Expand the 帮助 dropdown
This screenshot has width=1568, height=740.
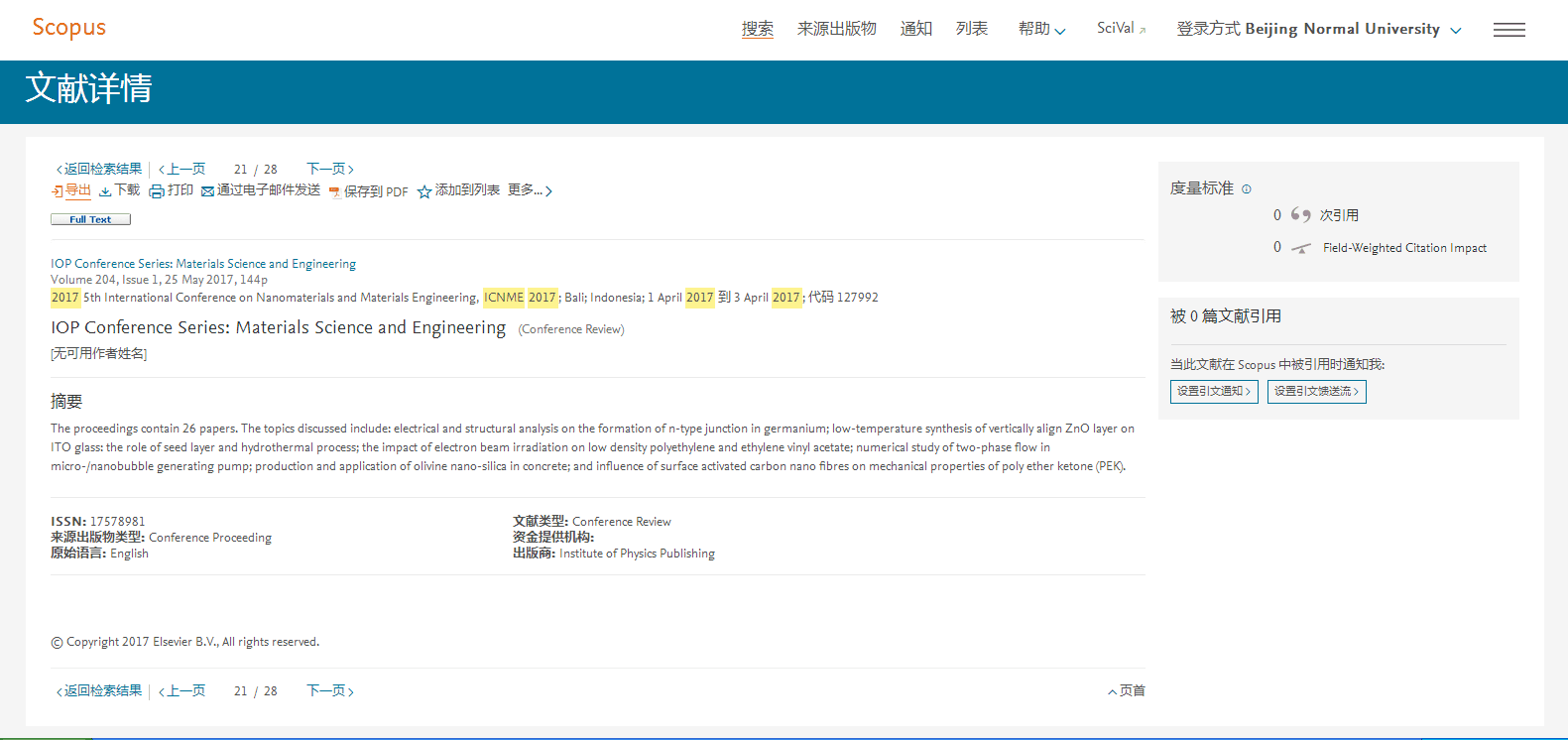pos(1041,29)
